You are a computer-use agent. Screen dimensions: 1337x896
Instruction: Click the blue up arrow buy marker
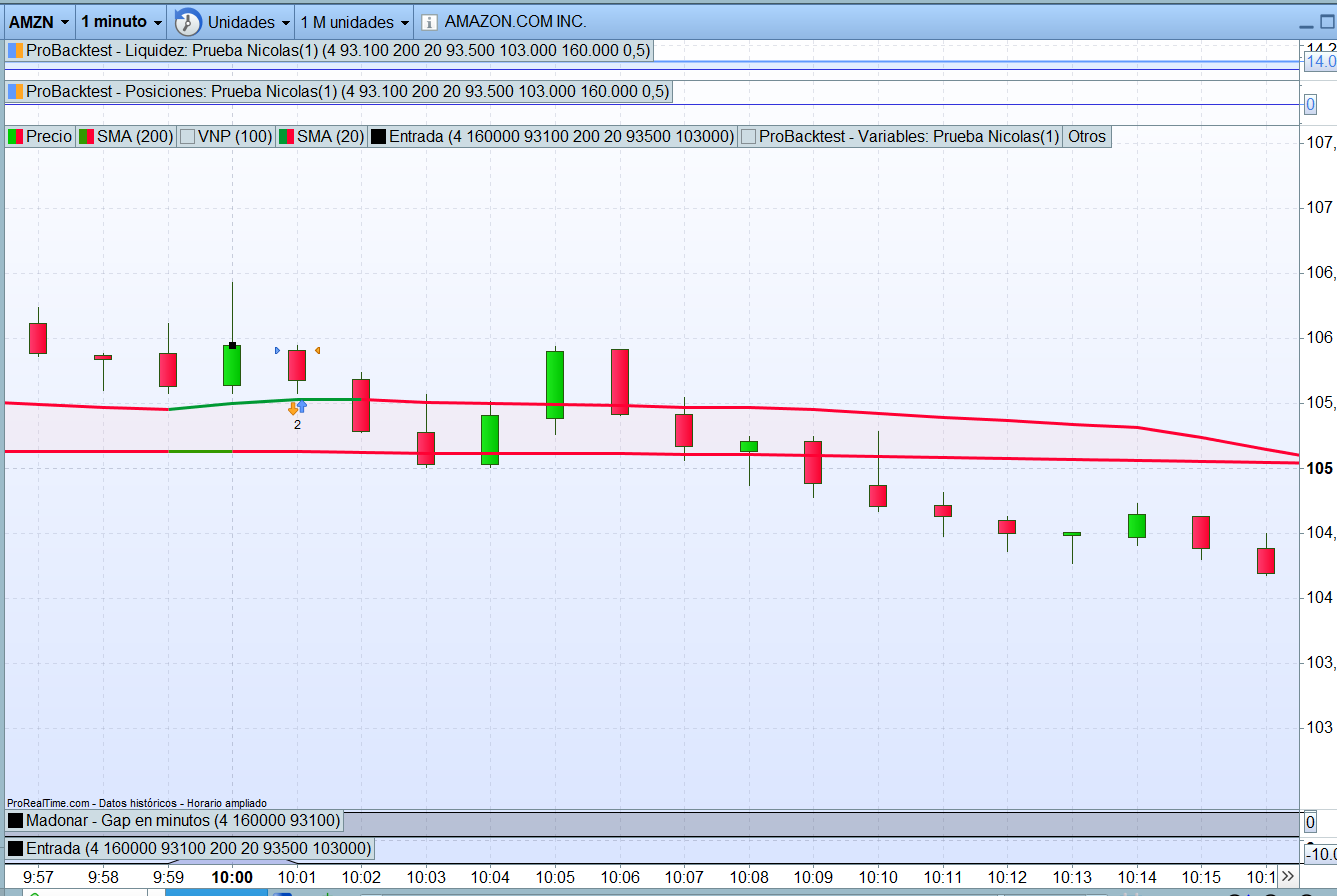302,407
